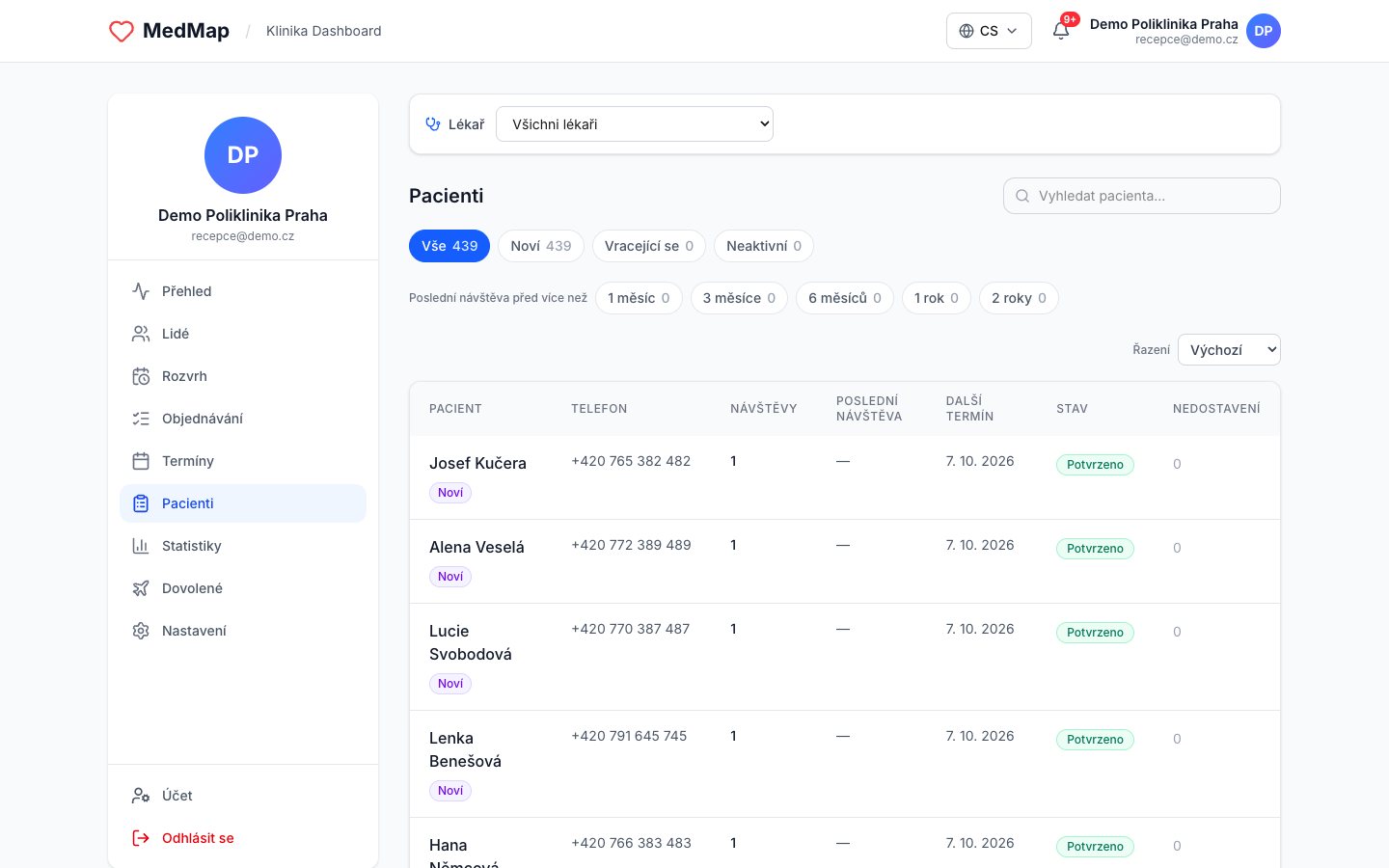
Task: Select the Vracející se filter
Action: click(x=649, y=246)
